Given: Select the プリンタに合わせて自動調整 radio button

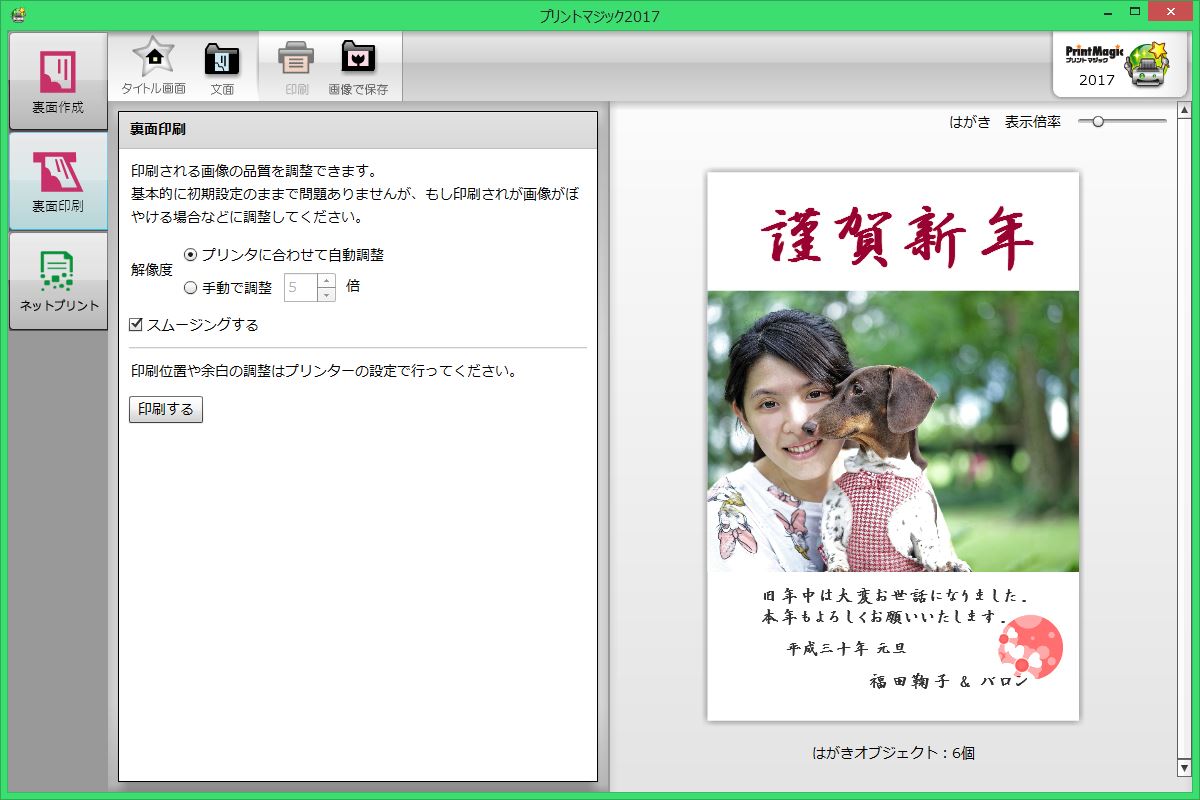Looking at the screenshot, I should pyautogui.click(x=190, y=256).
